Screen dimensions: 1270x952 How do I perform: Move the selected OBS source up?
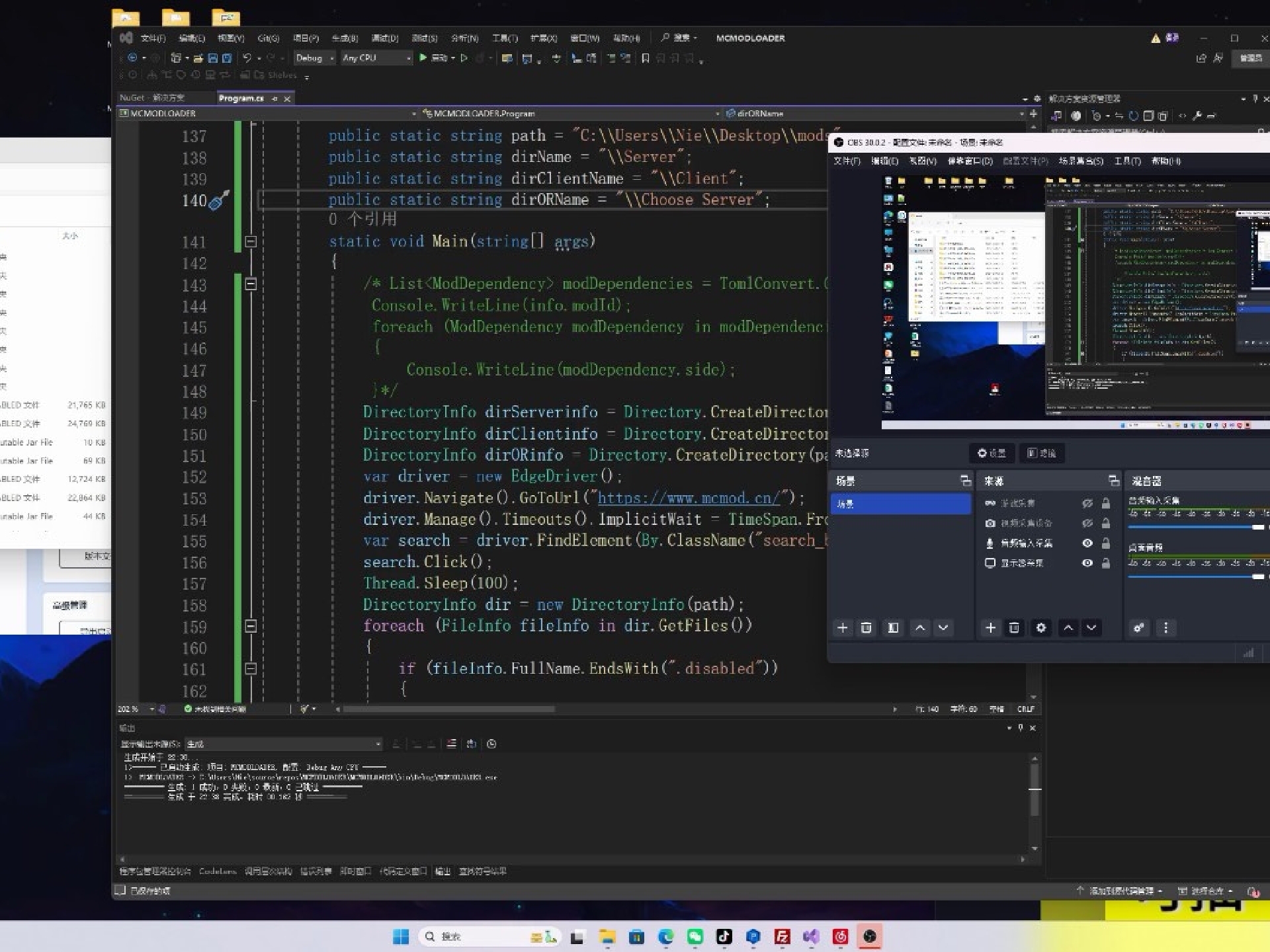tap(1068, 627)
